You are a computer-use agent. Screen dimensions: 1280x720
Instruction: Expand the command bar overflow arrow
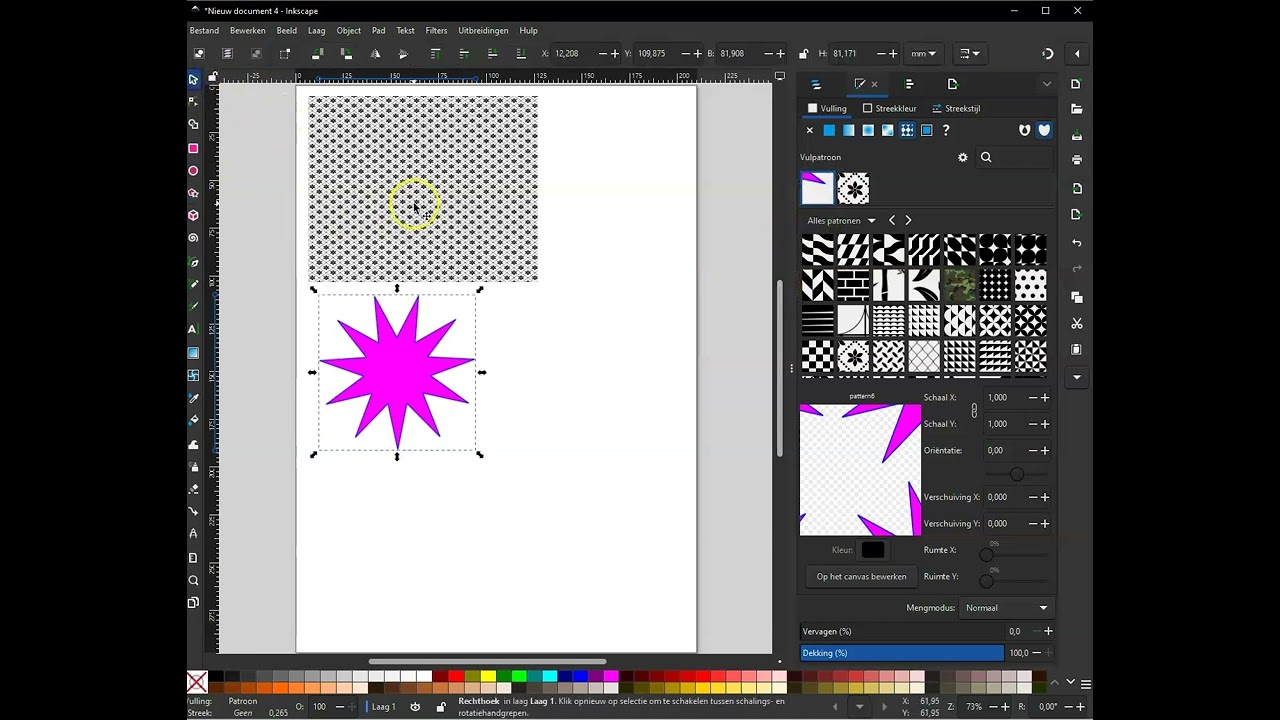pyautogui.click(x=1076, y=378)
